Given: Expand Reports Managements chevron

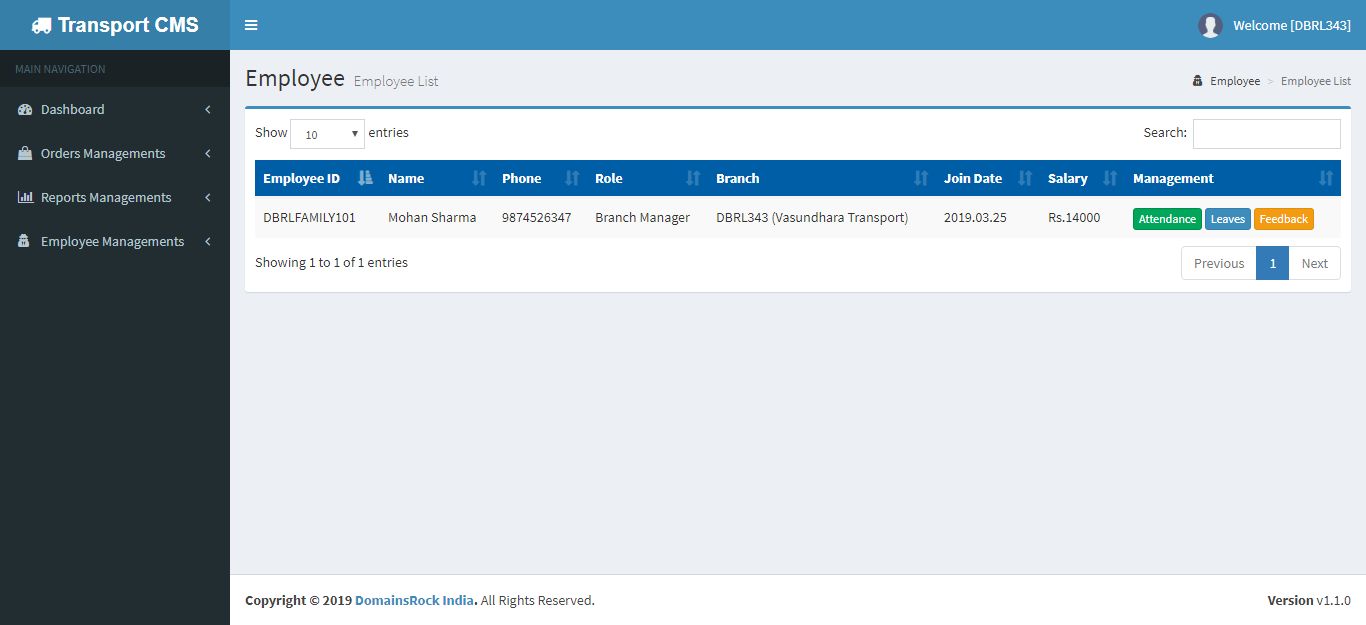Looking at the screenshot, I should tap(208, 197).
